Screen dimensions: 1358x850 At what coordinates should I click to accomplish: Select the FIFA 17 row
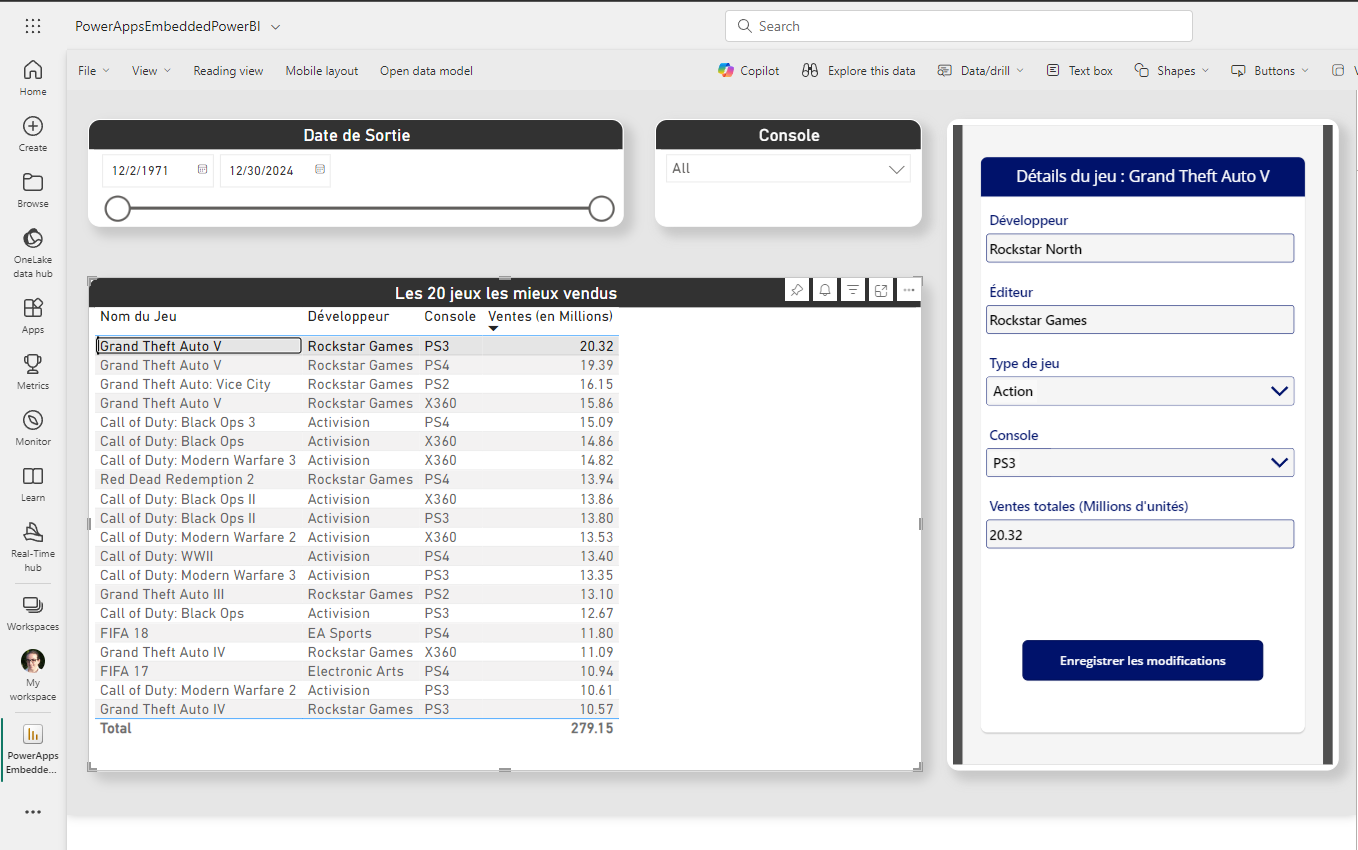point(357,671)
